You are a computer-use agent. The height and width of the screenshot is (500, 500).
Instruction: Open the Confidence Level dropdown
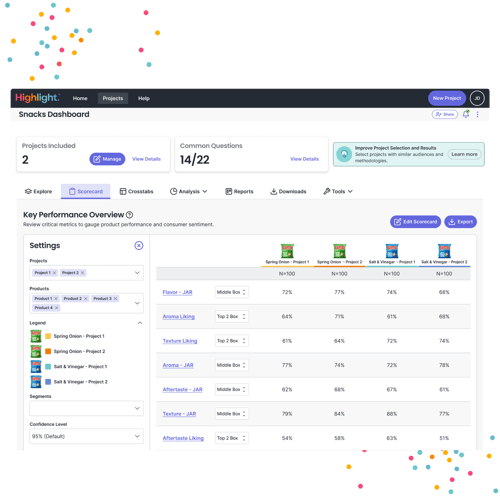point(86,436)
